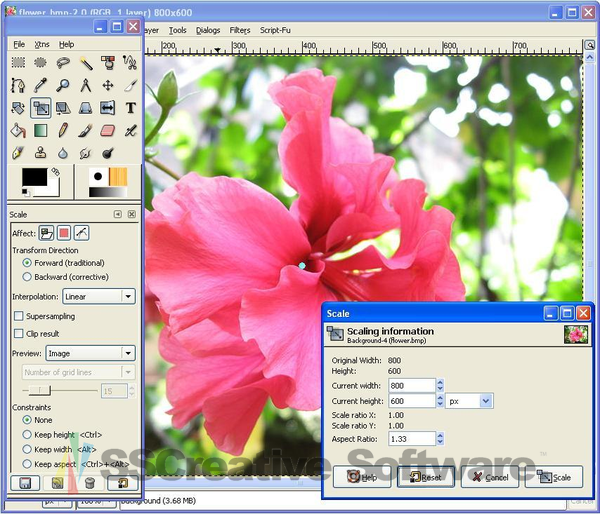Select the Paths tool
The width and height of the screenshot is (600, 514).
pos(18,85)
